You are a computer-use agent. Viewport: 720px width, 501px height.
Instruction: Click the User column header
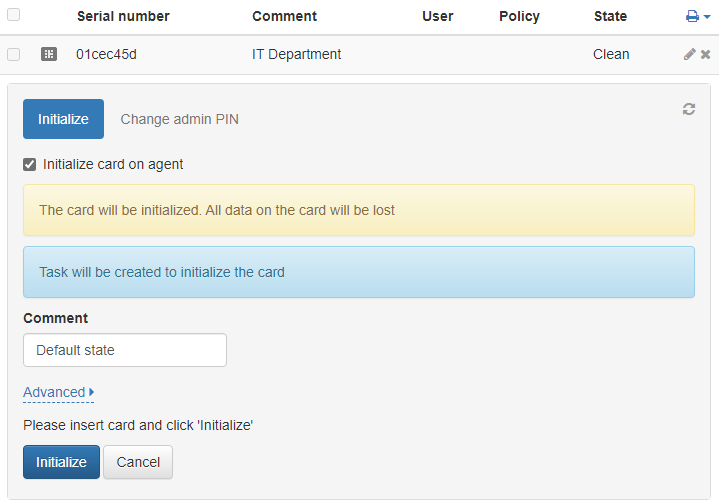coord(438,16)
